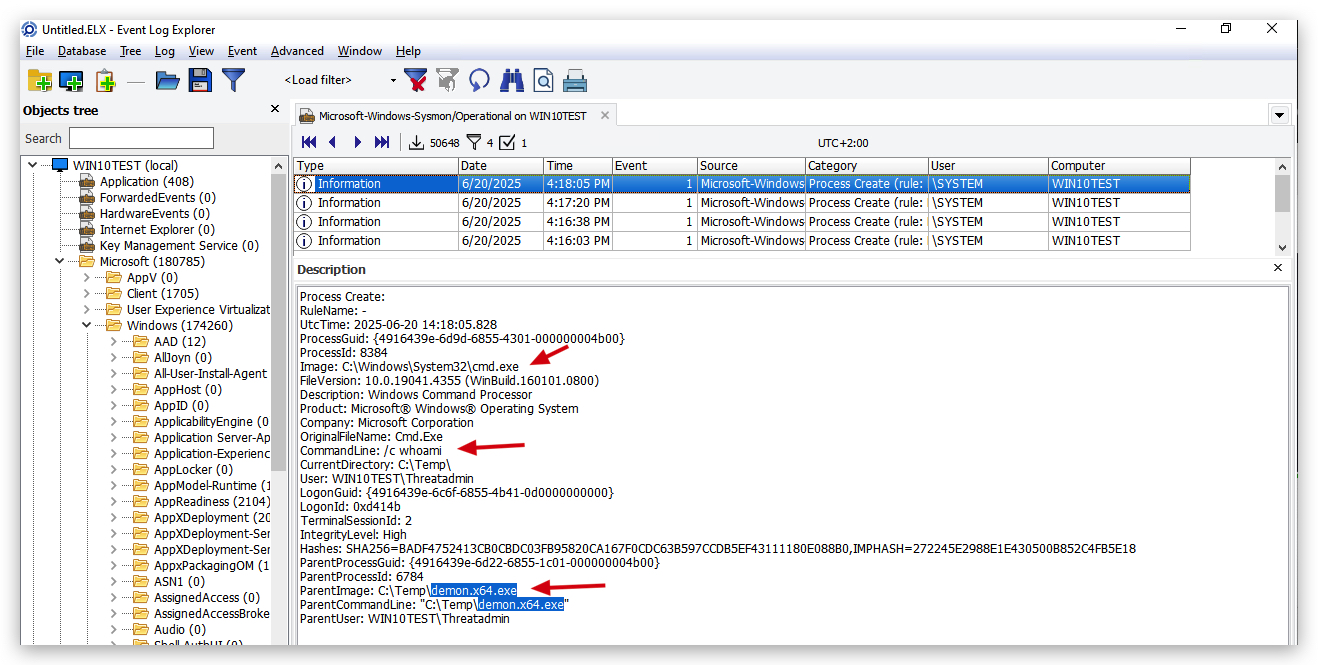Click the Objects tree search field
This screenshot has height=665, width=1318.
[141, 138]
